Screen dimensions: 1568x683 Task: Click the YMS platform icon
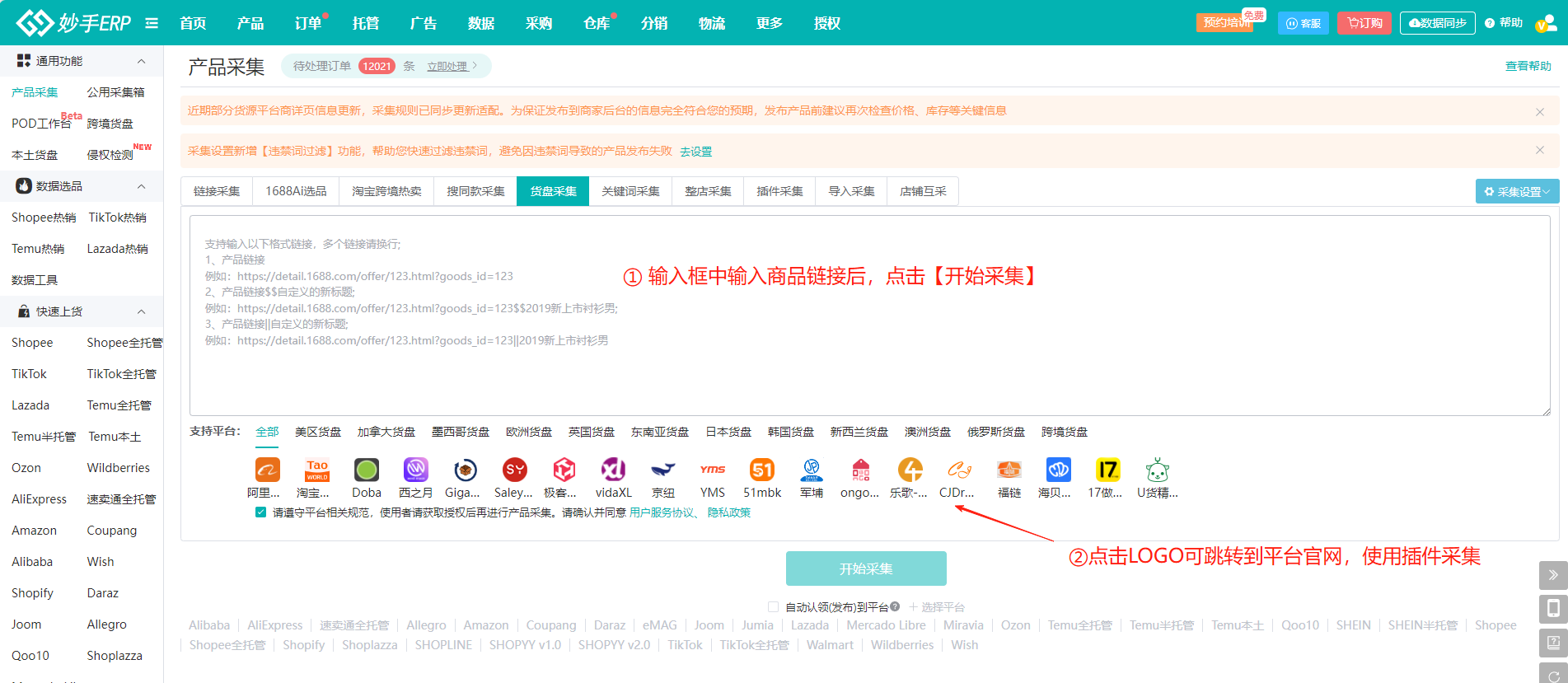click(x=712, y=470)
